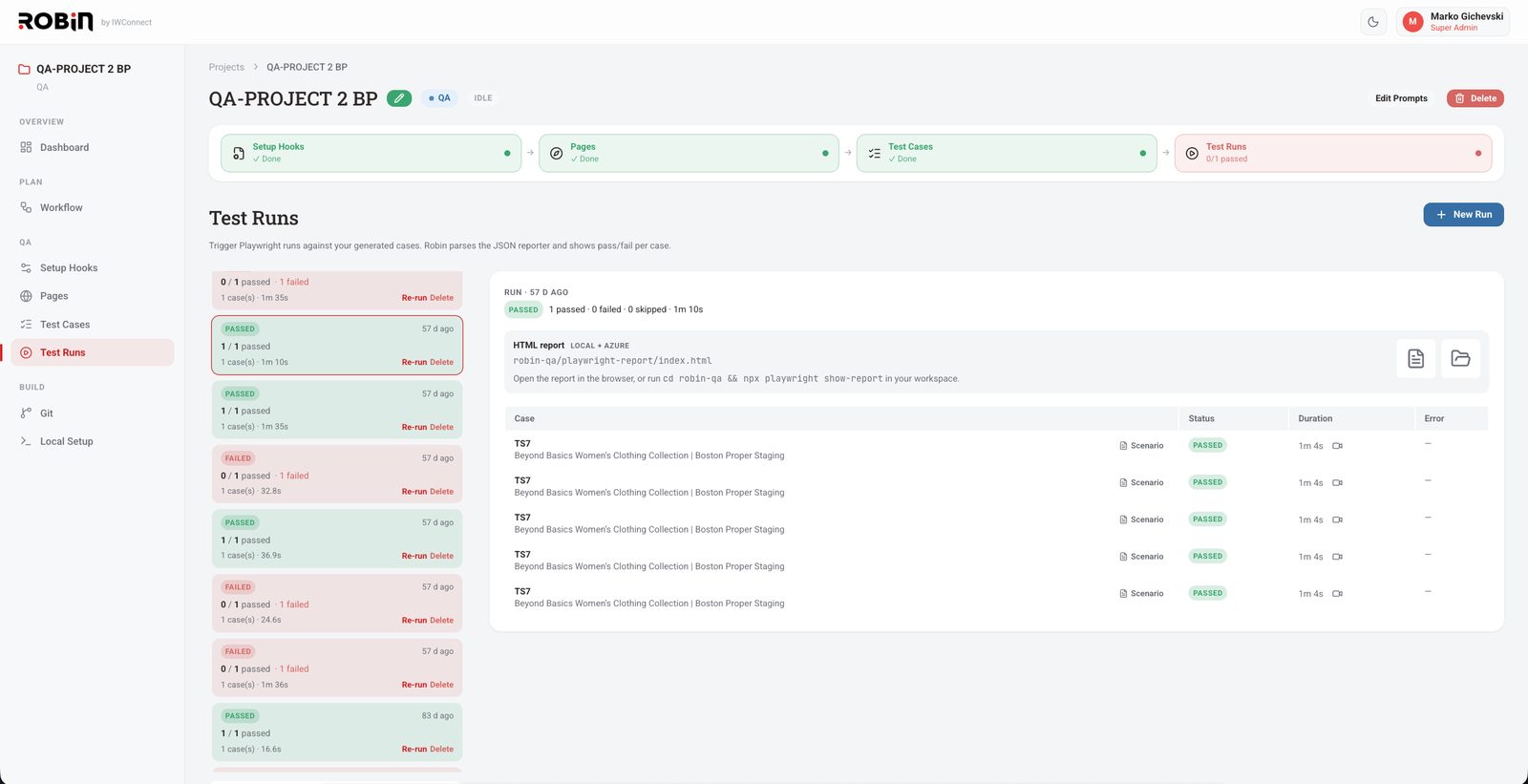The width and height of the screenshot is (1528, 784).
Task: Click the robin-qa/playwright-report/index.html path
Action: point(612,361)
